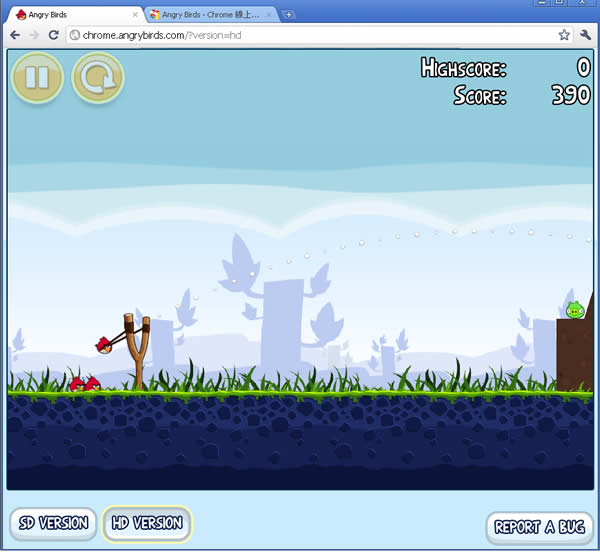Click the red bird on the slingshot

coord(104,345)
